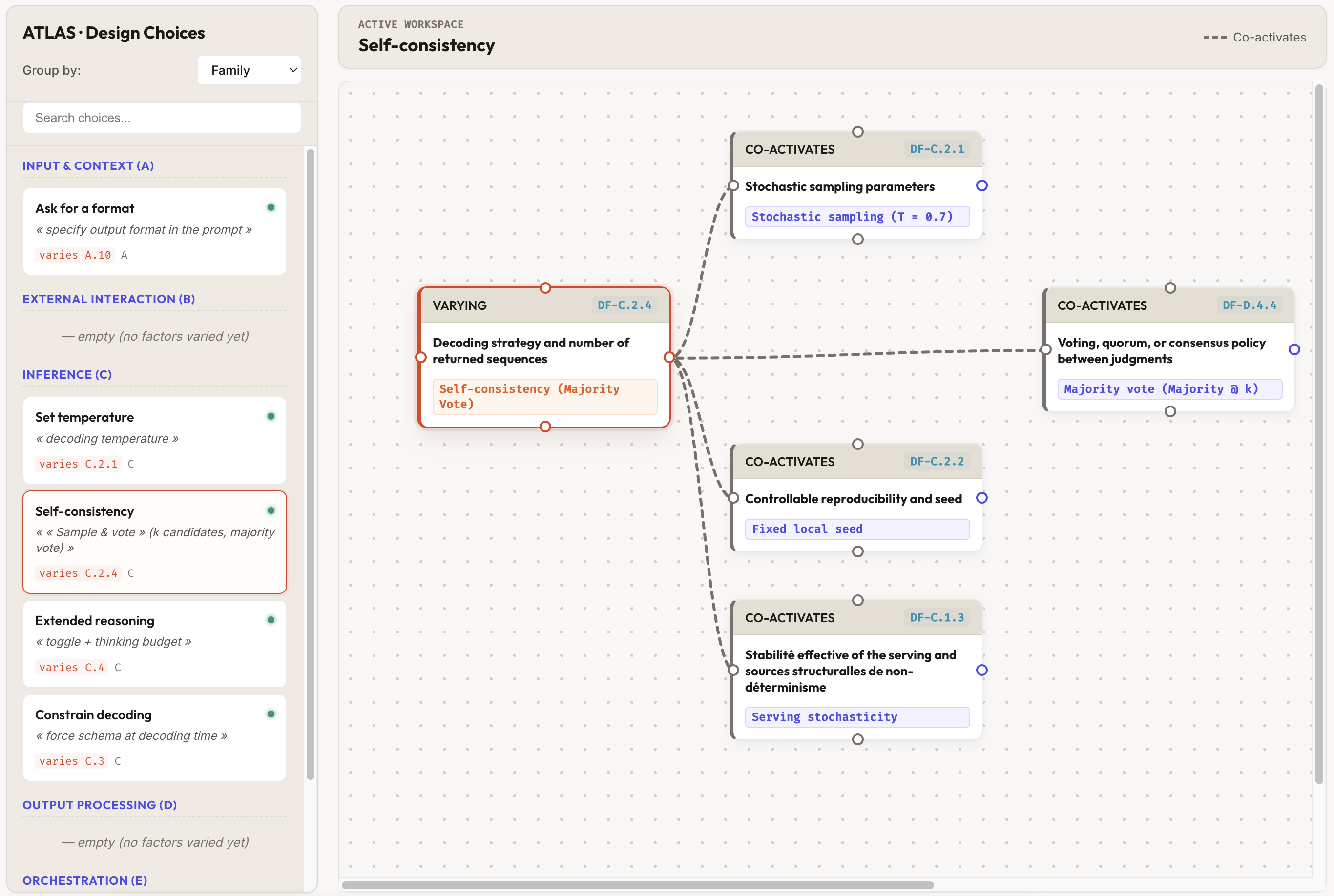Click the DF-C.2.1 node ID badge

(x=937, y=149)
